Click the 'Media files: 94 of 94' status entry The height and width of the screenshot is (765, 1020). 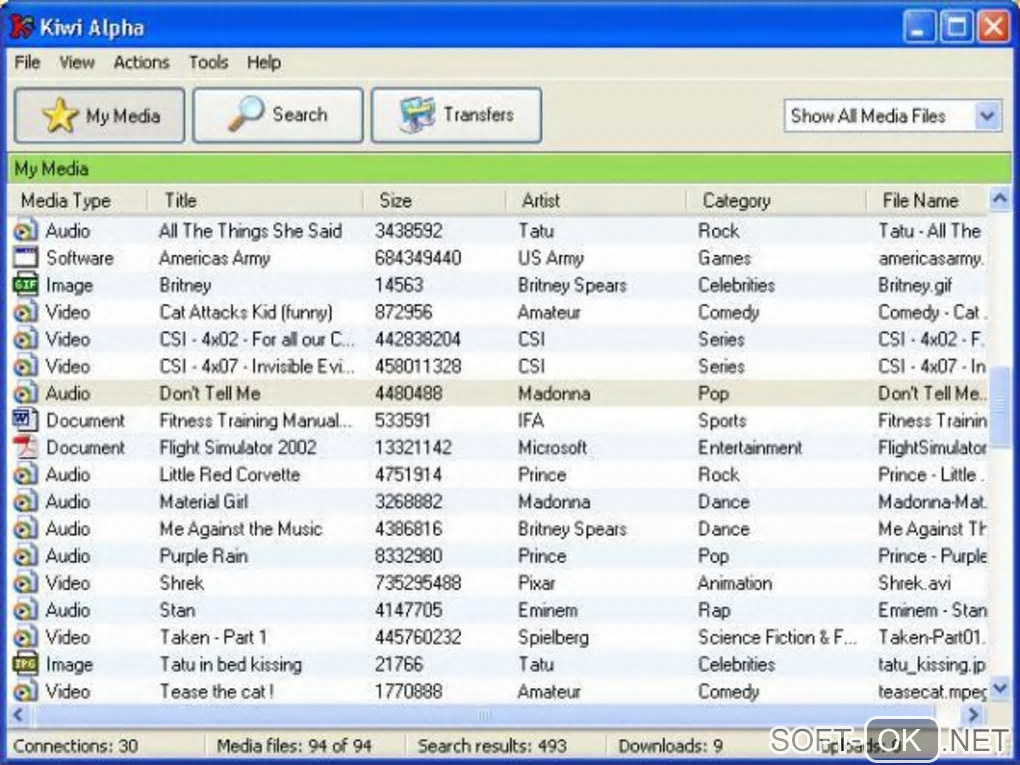click(x=294, y=746)
